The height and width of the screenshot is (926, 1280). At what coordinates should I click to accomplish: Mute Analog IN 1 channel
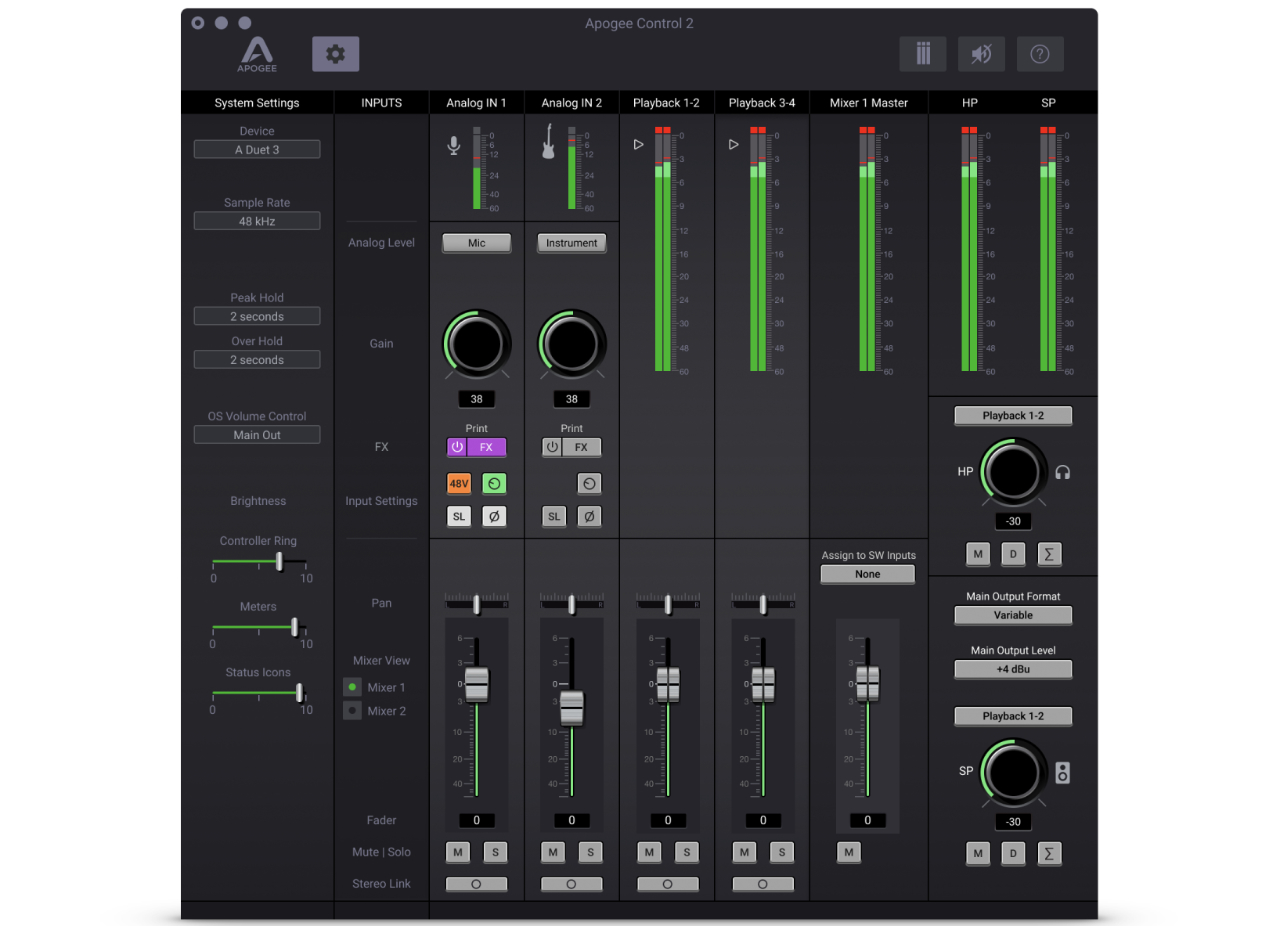coord(458,852)
